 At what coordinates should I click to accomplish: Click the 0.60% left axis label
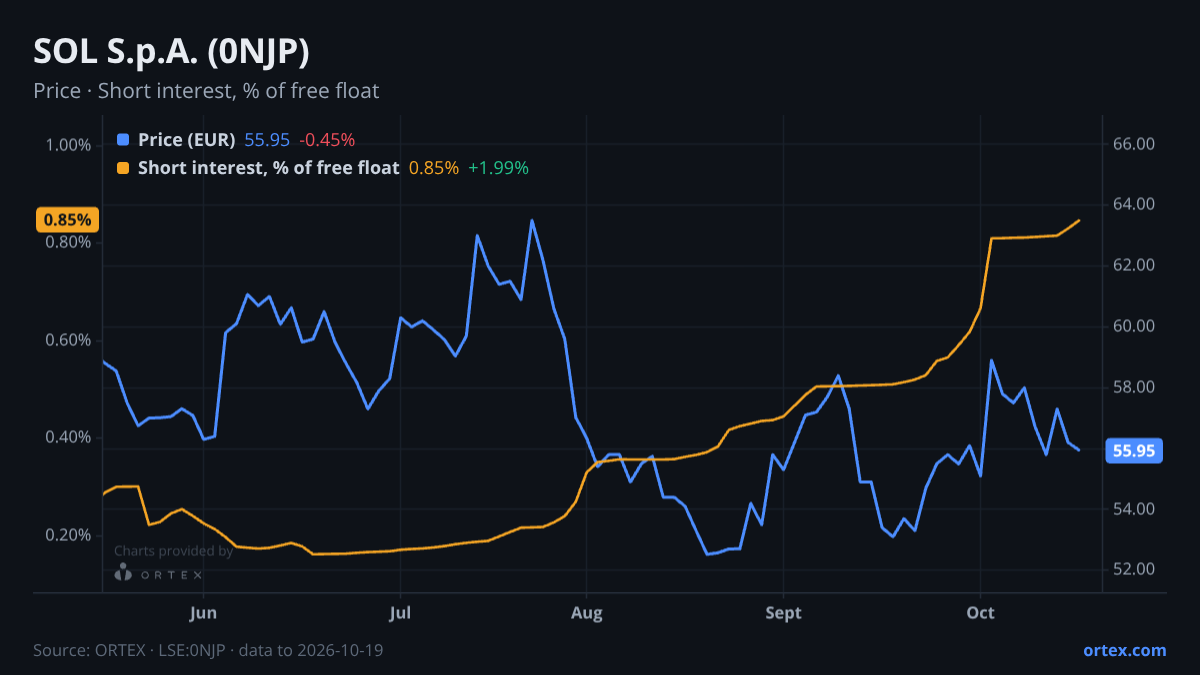click(x=68, y=340)
